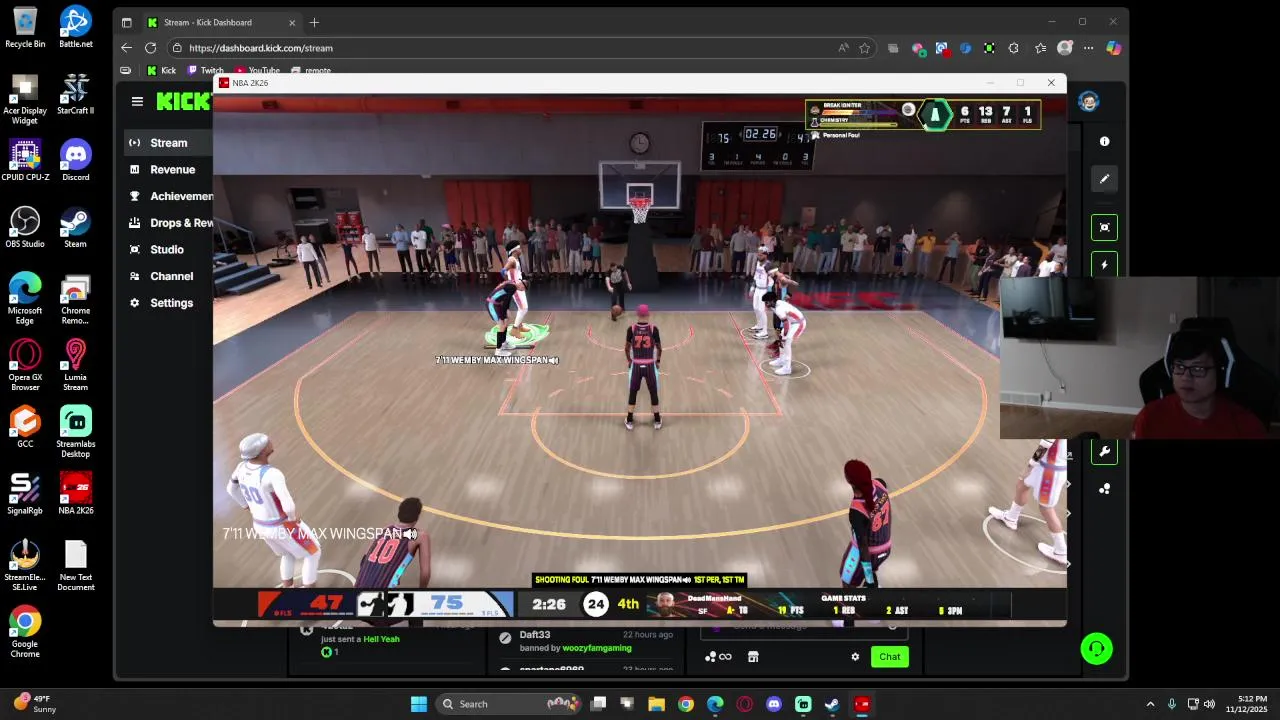This screenshot has height=720, width=1280.
Task: Launch Battle.net from the desktop
Action: point(75,28)
